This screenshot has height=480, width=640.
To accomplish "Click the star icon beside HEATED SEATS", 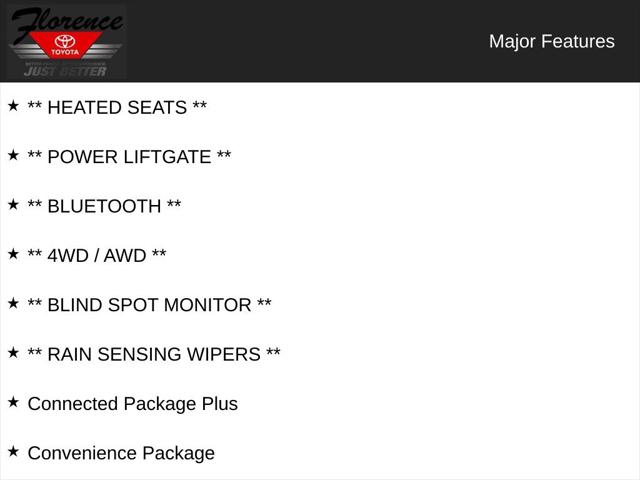I will tap(13, 106).
